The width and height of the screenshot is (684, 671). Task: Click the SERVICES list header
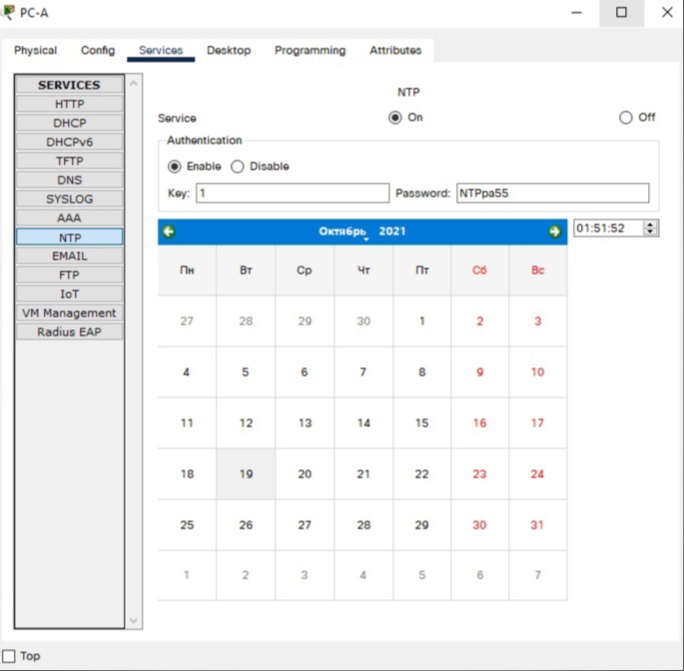click(x=69, y=85)
